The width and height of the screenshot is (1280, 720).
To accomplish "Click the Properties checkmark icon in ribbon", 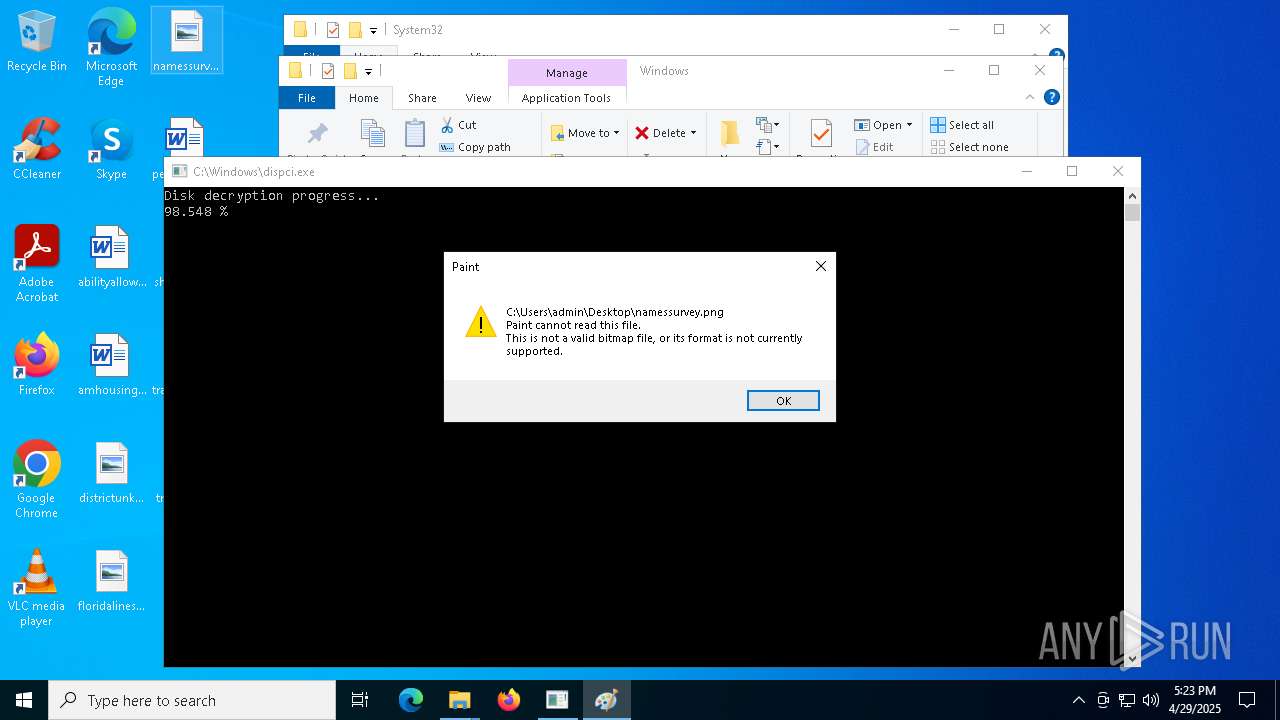I will (821, 134).
